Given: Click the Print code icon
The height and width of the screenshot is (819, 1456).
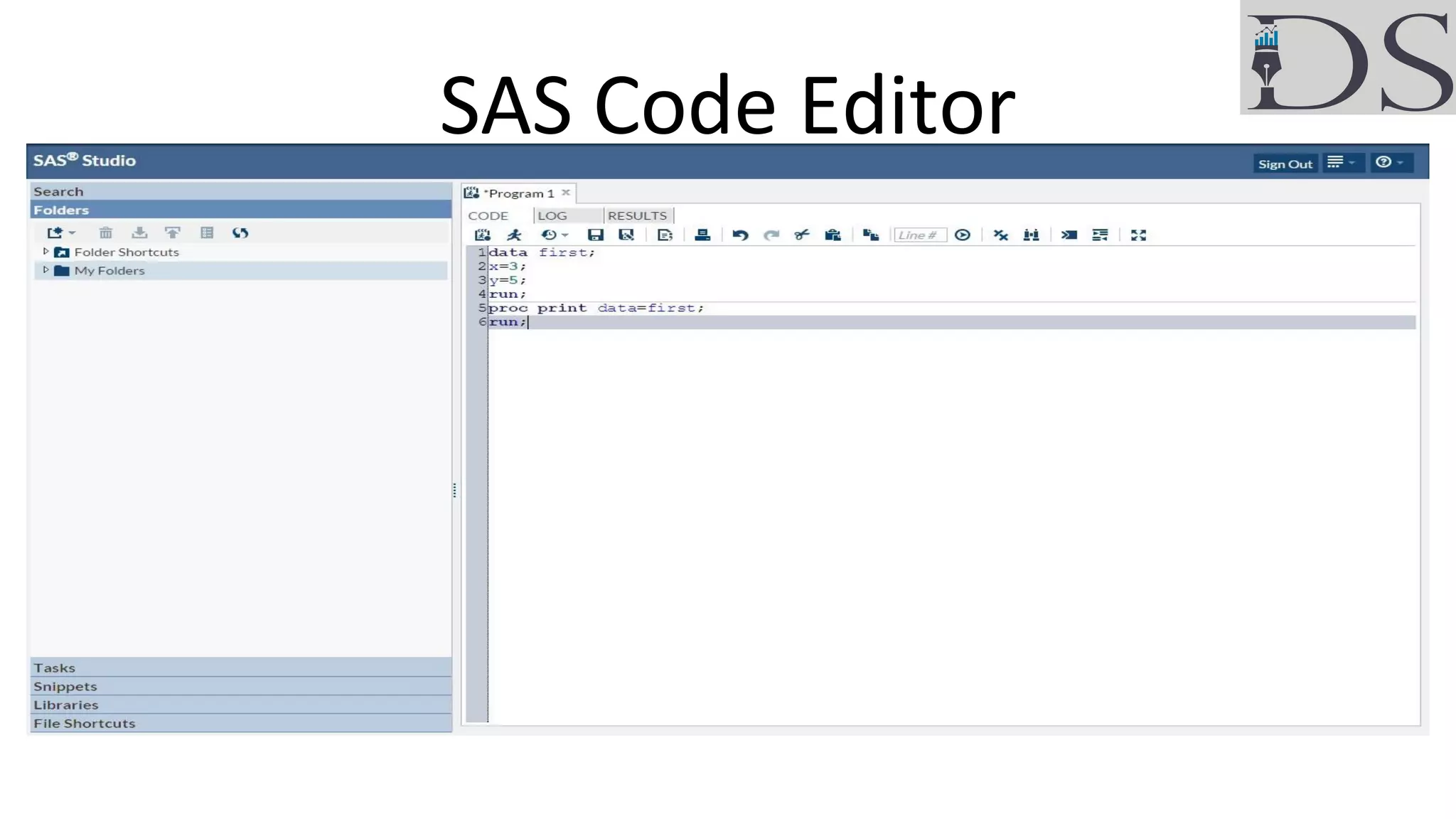Looking at the screenshot, I should 702,235.
